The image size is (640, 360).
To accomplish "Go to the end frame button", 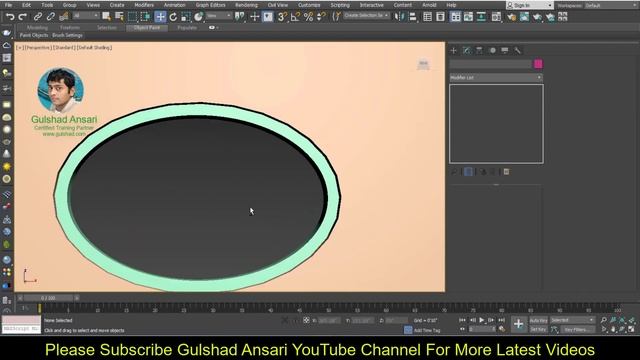I will (x=502, y=320).
